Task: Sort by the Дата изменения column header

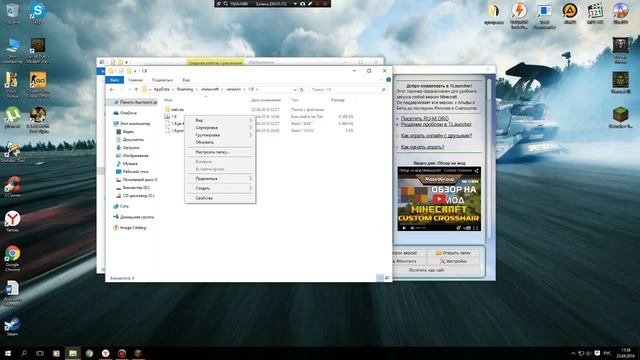Action: (x=266, y=100)
